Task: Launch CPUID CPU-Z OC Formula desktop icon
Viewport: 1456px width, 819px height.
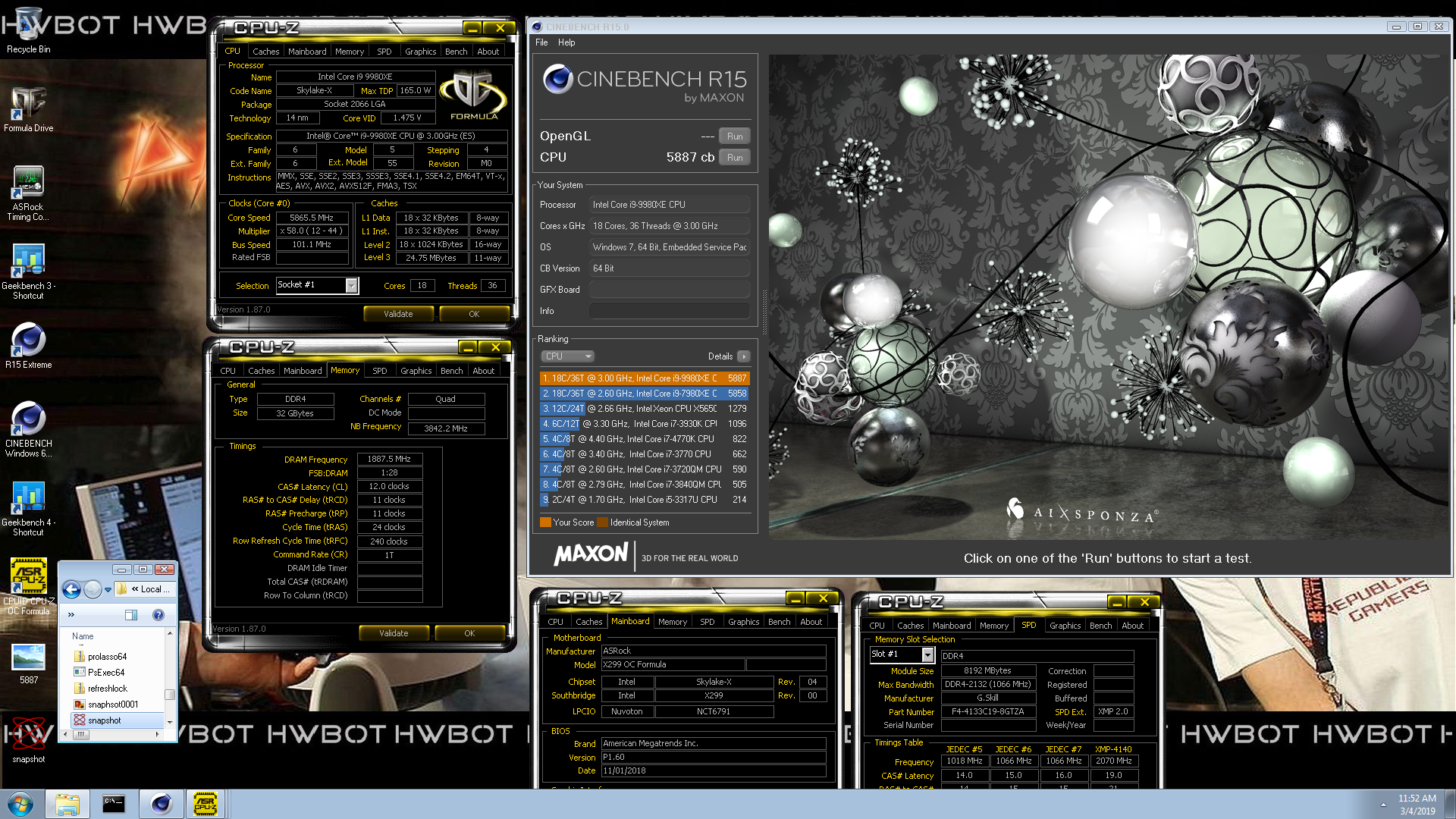Action: (x=28, y=587)
